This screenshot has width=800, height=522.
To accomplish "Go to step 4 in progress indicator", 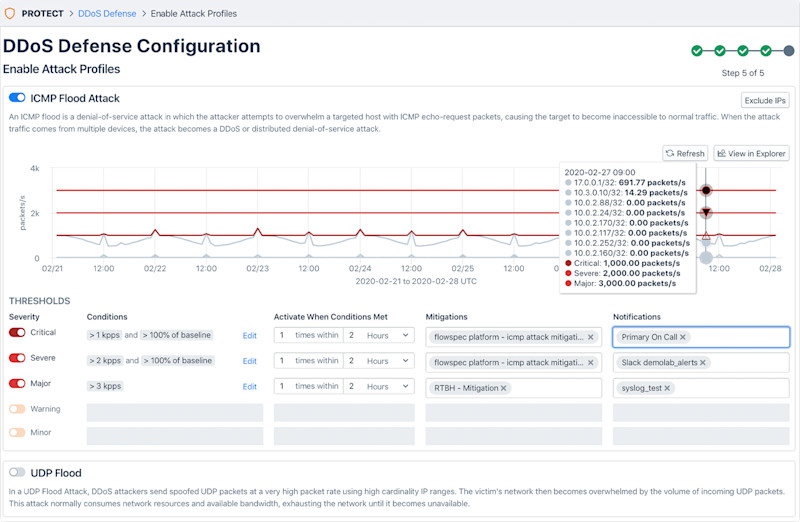I will 766,51.
